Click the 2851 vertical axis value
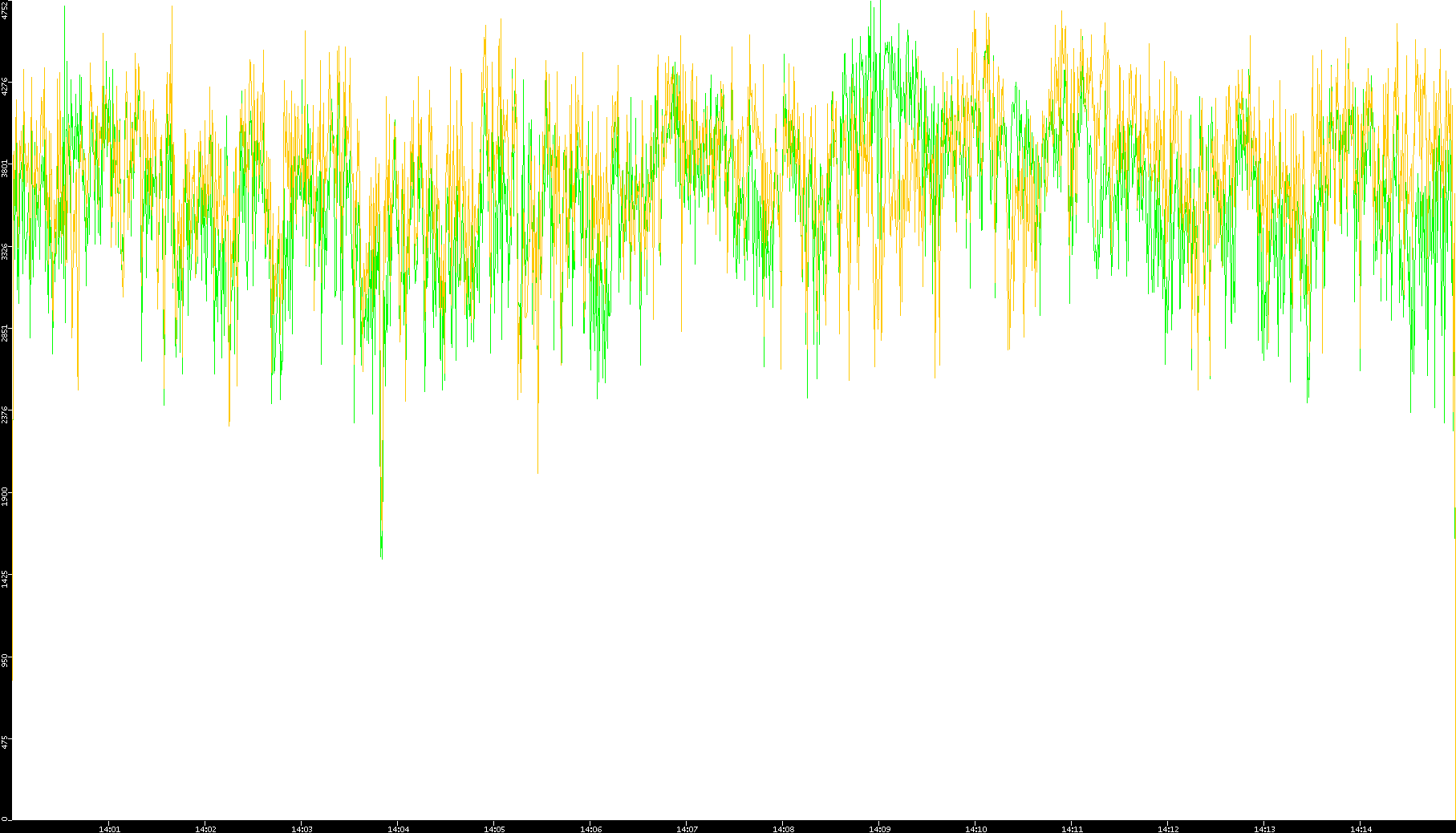The image size is (1456, 833). pyautogui.click(x=5, y=333)
